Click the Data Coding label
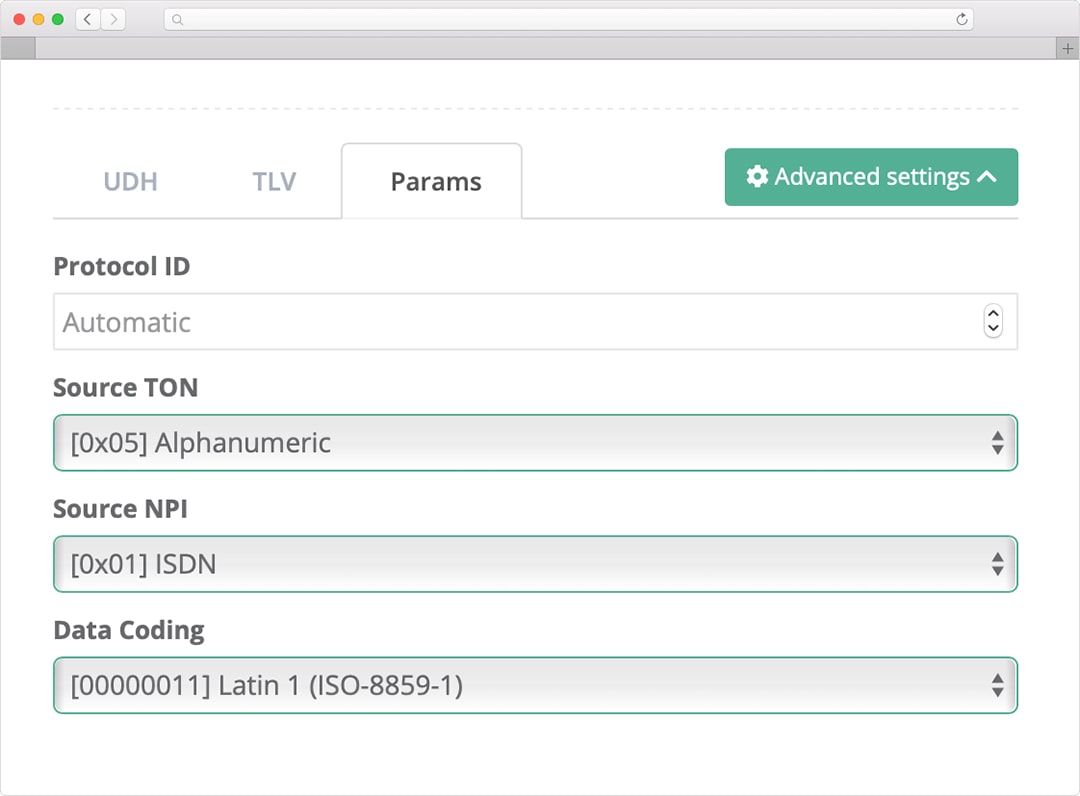This screenshot has height=796, width=1080. (x=129, y=631)
